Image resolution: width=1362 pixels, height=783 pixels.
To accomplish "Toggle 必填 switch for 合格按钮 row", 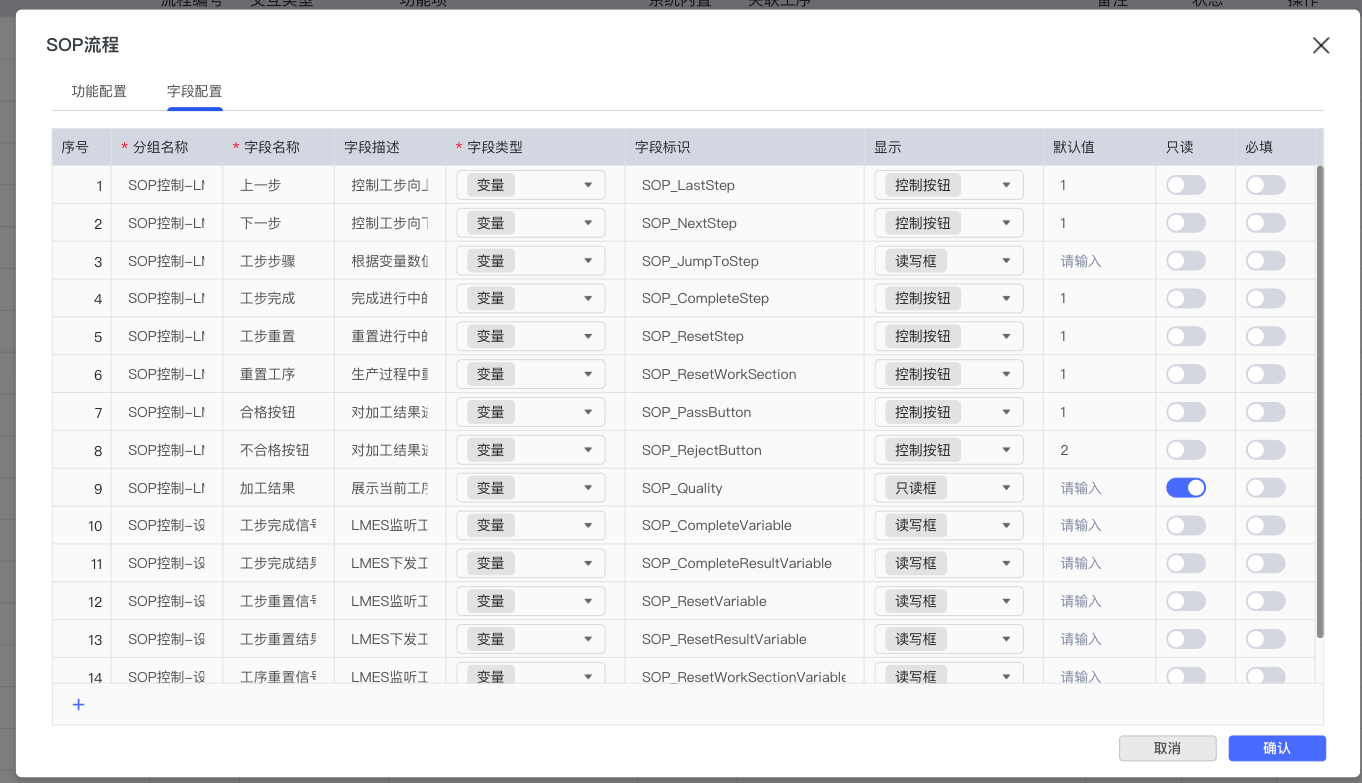I will tap(1265, 412).
